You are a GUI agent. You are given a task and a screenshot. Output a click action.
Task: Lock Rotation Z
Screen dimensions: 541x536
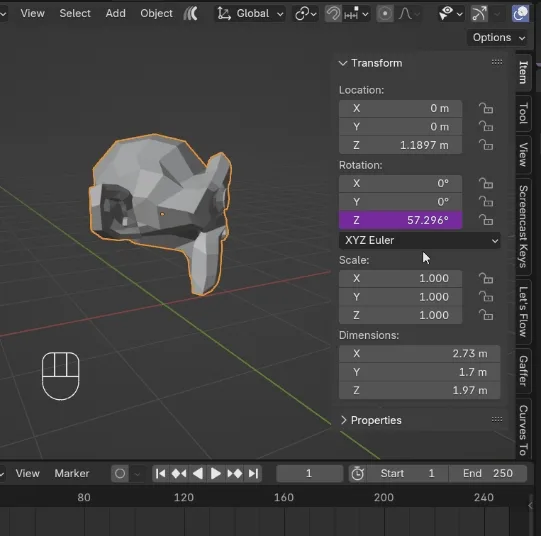point(486,220)
